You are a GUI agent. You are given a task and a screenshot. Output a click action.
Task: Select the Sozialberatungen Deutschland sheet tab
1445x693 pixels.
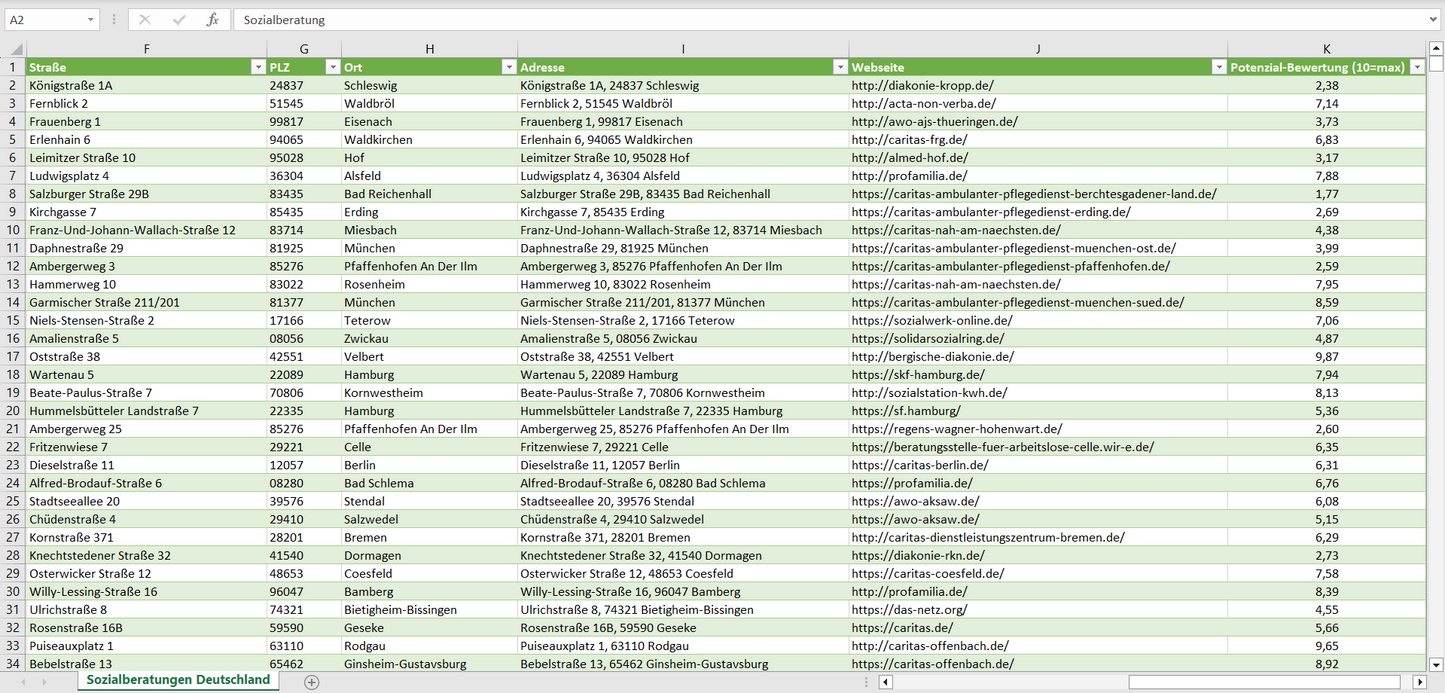pyautogui.click(x=178, y=680)
